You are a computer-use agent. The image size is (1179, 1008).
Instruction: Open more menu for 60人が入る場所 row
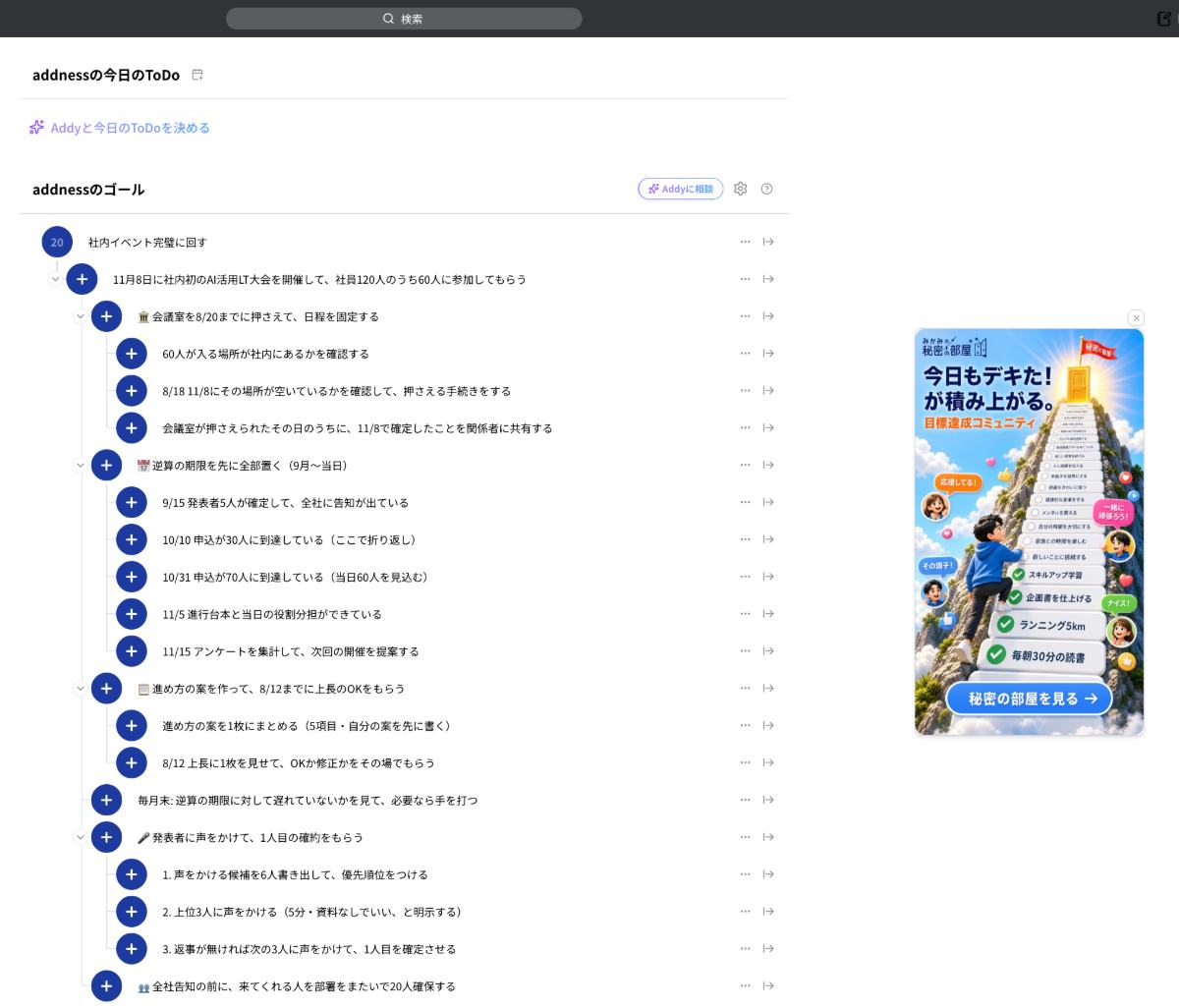coord(745,354)
